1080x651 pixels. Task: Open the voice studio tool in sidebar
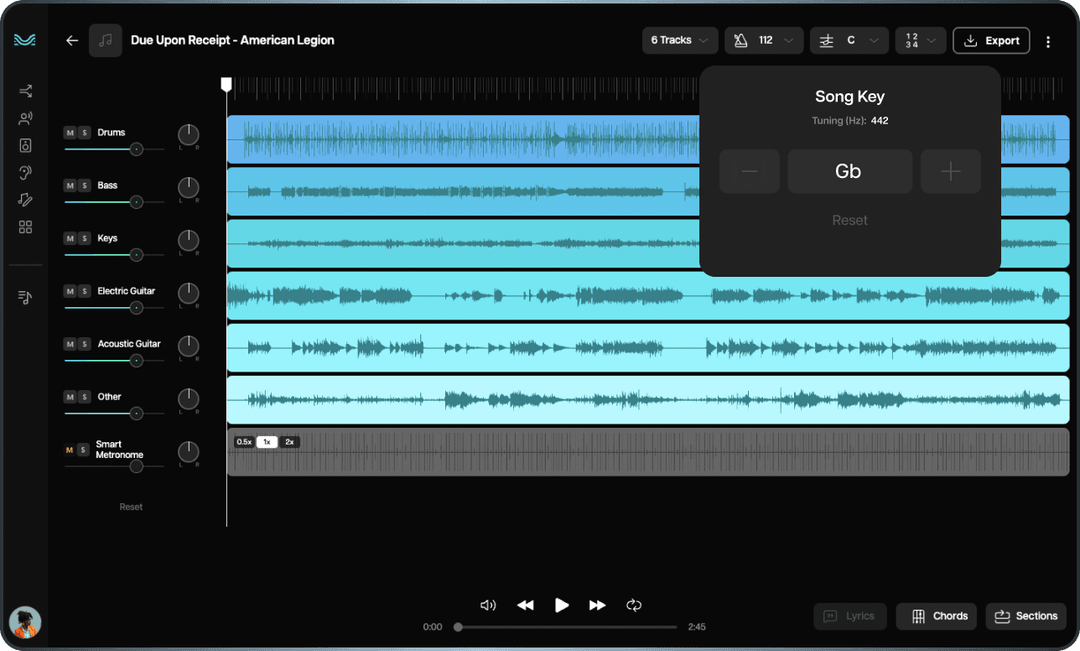(25, 118)
